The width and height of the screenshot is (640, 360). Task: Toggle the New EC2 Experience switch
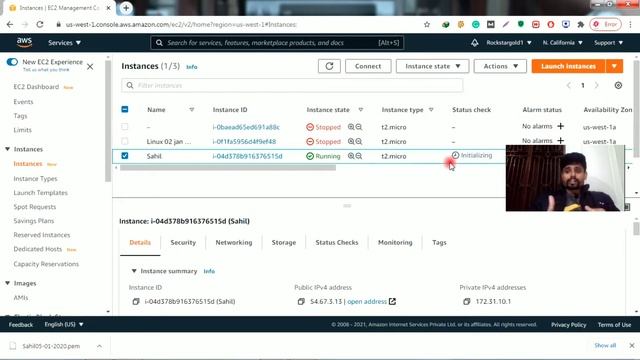pos(12,62)
